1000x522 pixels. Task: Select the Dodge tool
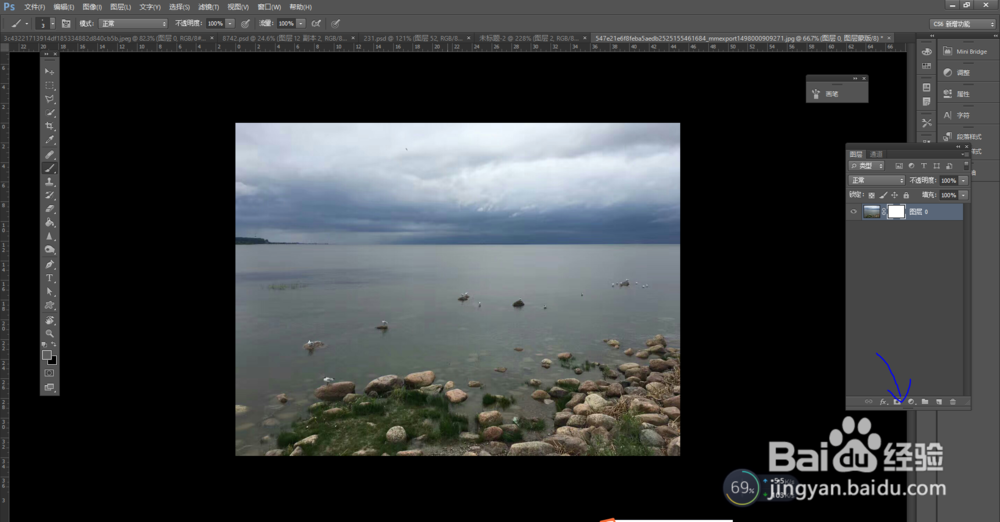50,250
